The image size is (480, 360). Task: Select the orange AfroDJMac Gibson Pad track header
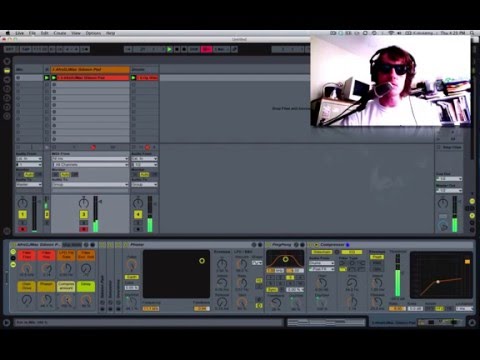[90, 70]
